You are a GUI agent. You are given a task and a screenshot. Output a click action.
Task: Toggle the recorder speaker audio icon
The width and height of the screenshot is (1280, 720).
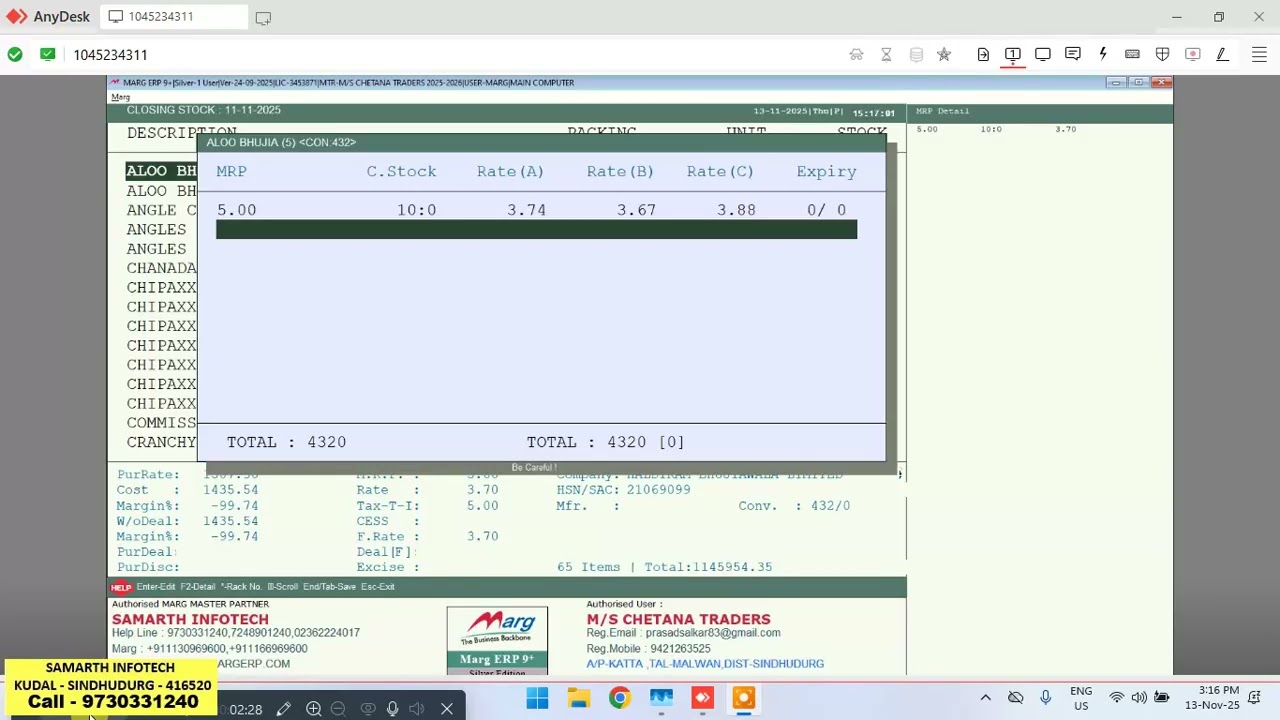(417, 709)
